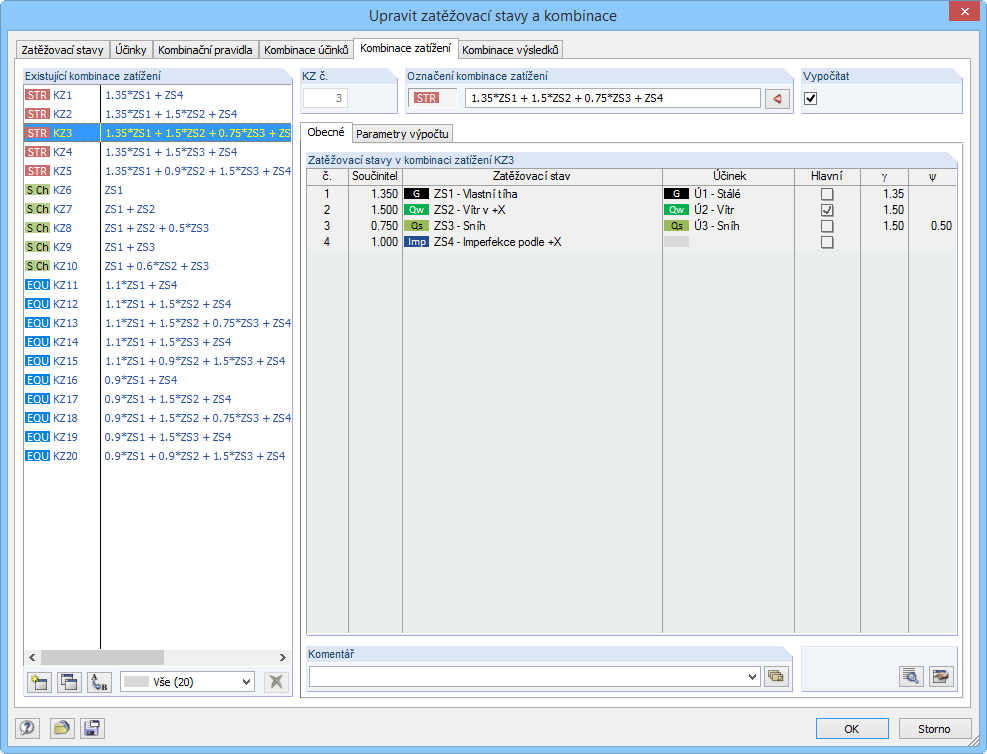Select EQU combination KZ13
This screenshot has height=754, width=987.
click(x=157, y=323)
